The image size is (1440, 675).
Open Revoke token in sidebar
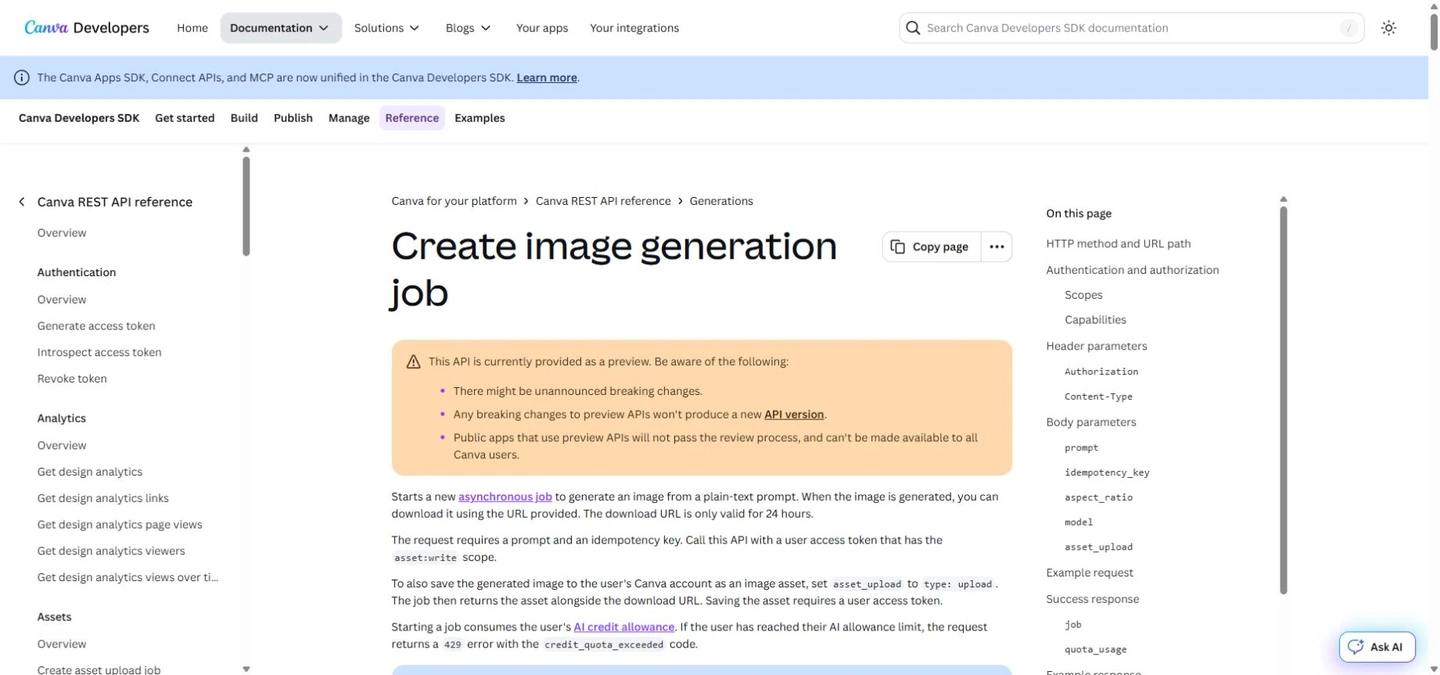click(72, 379)
